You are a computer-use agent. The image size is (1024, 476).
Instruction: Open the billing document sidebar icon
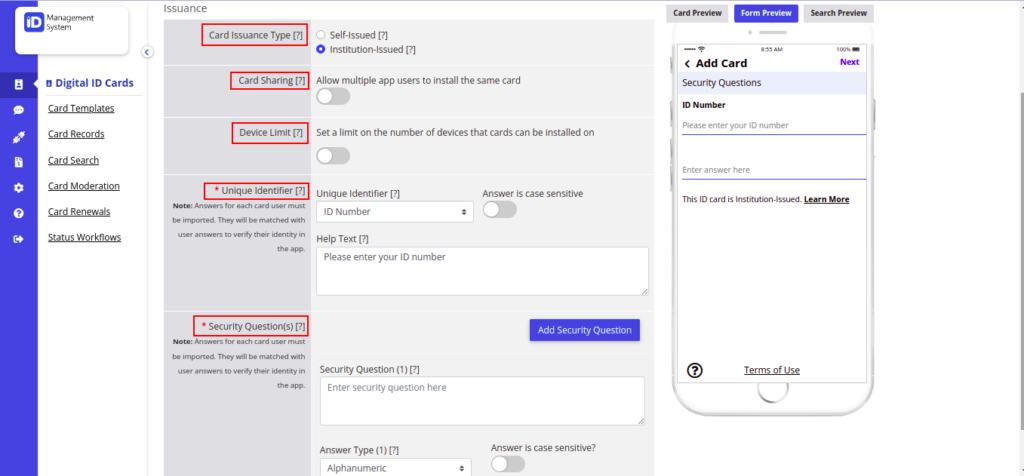[x=18, y=162]
